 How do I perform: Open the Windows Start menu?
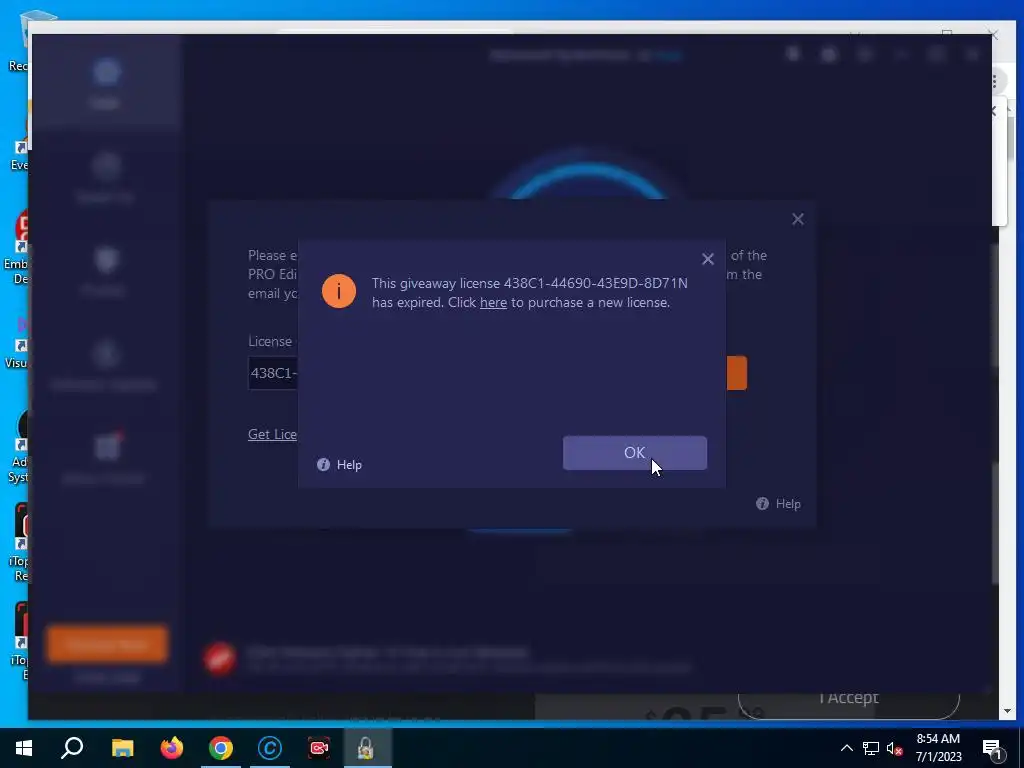point(24,748)
